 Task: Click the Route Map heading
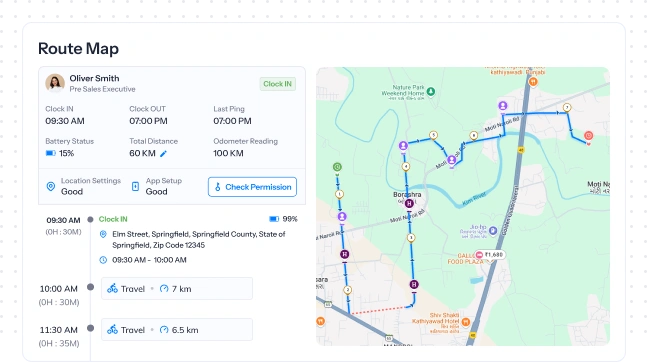(78, 49)
